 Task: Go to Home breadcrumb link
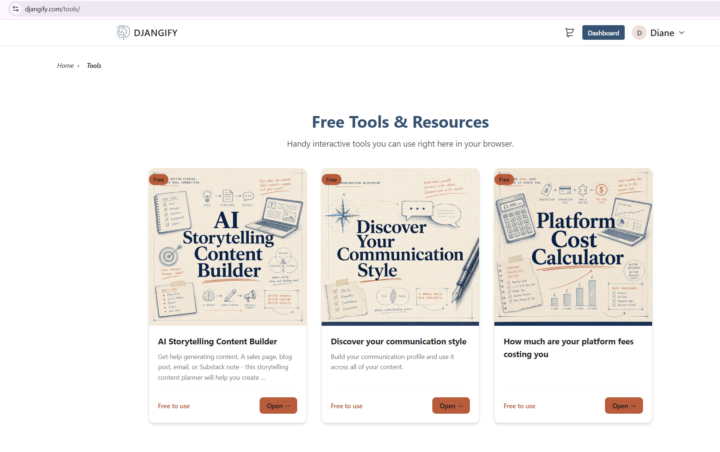65,66
